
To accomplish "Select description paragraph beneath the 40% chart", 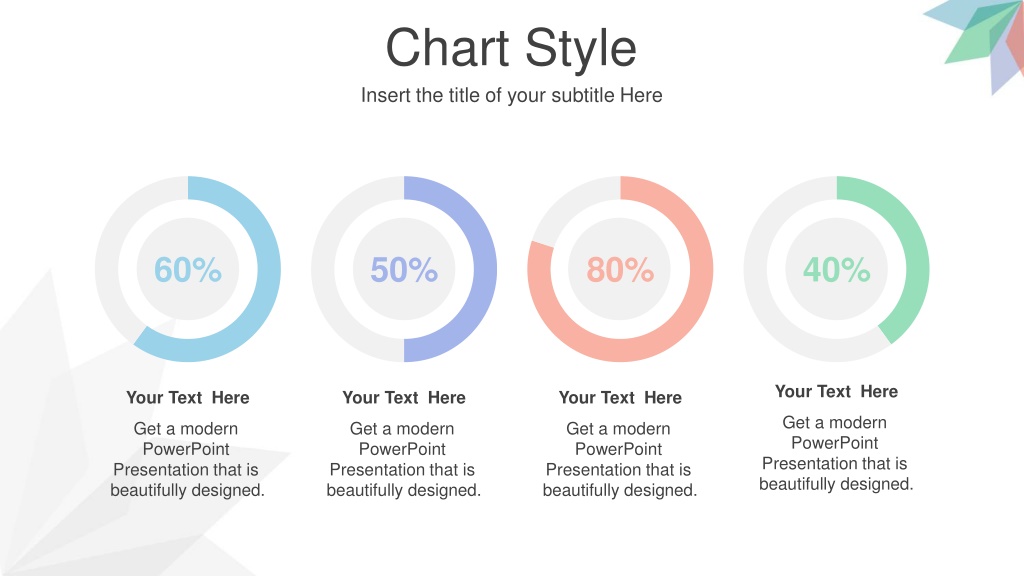I will coord(836,453).
